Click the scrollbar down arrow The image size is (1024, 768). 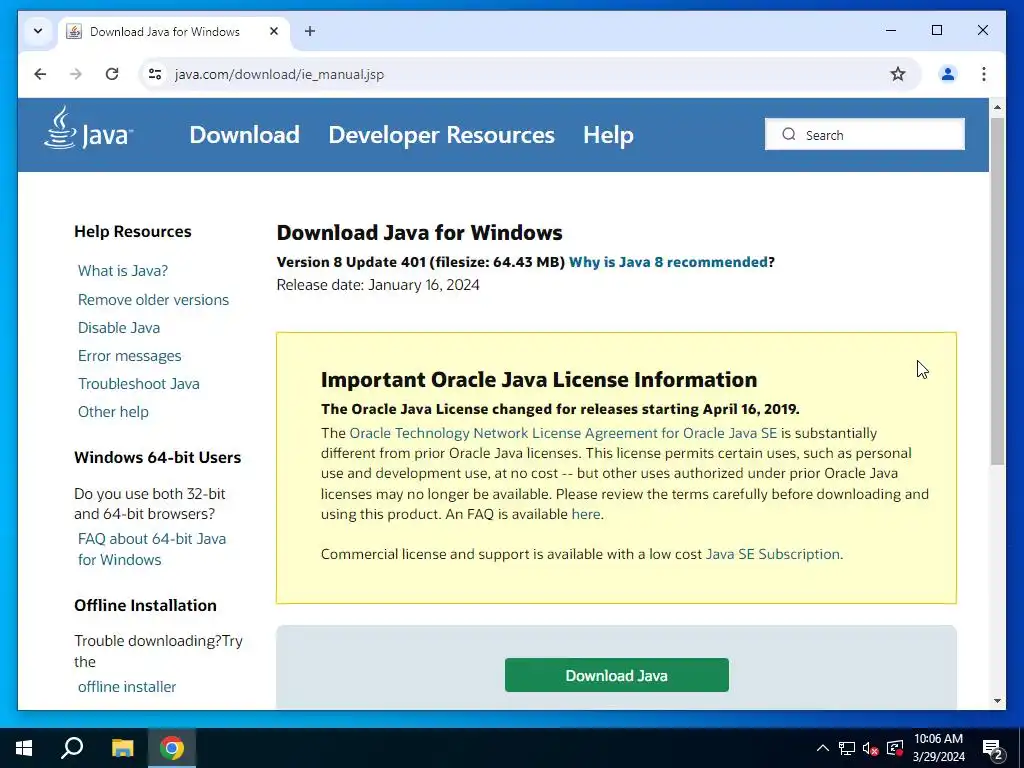point(997,701)
